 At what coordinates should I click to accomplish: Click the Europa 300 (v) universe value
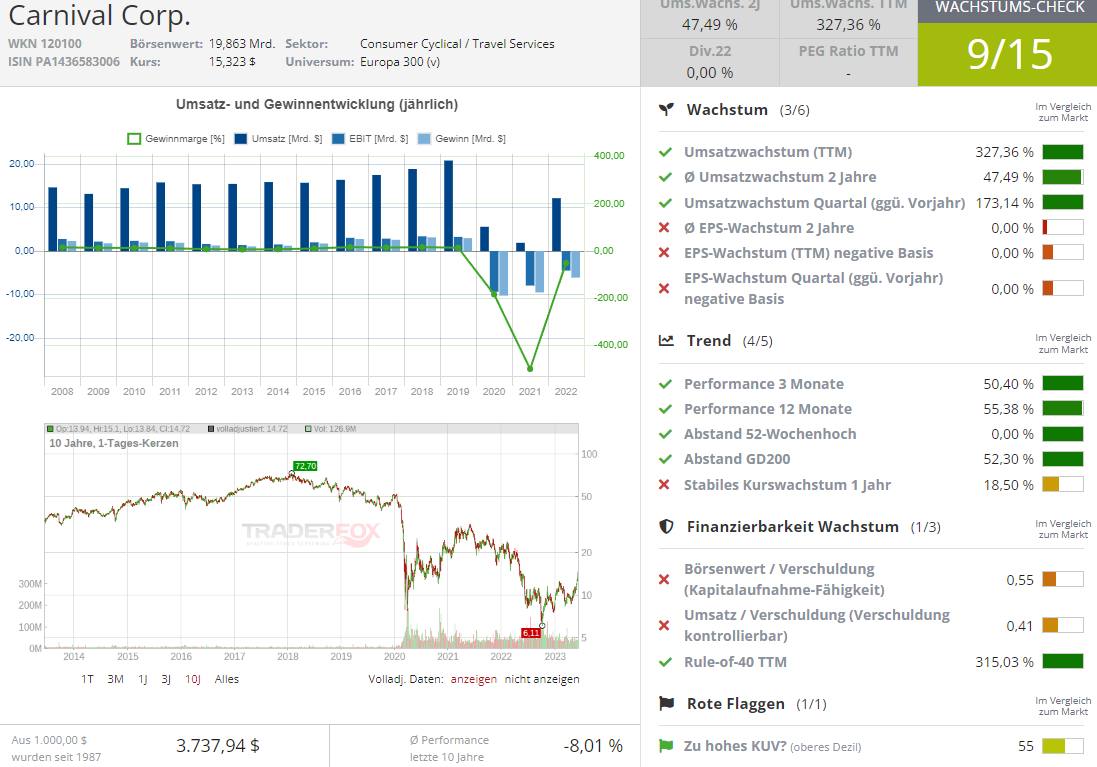[400, 62]
